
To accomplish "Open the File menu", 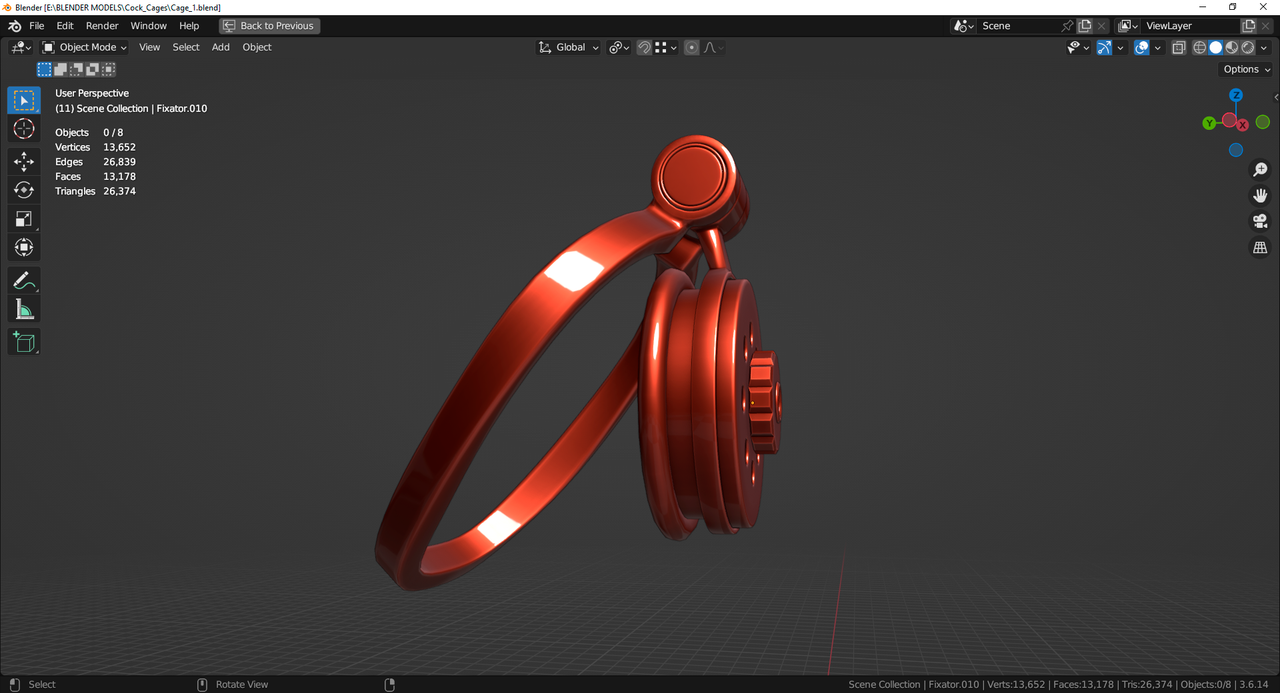I will (x=37, y=26).
